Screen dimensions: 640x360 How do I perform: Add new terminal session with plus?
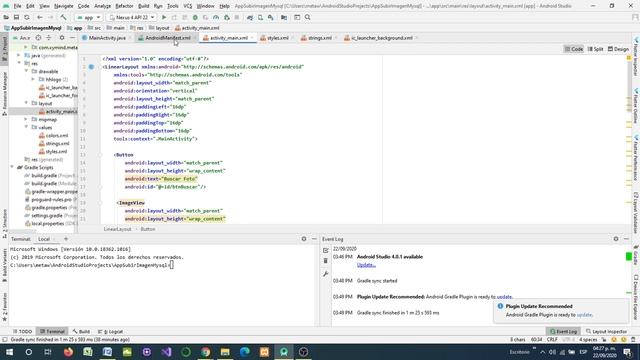(x=66, y=239)
